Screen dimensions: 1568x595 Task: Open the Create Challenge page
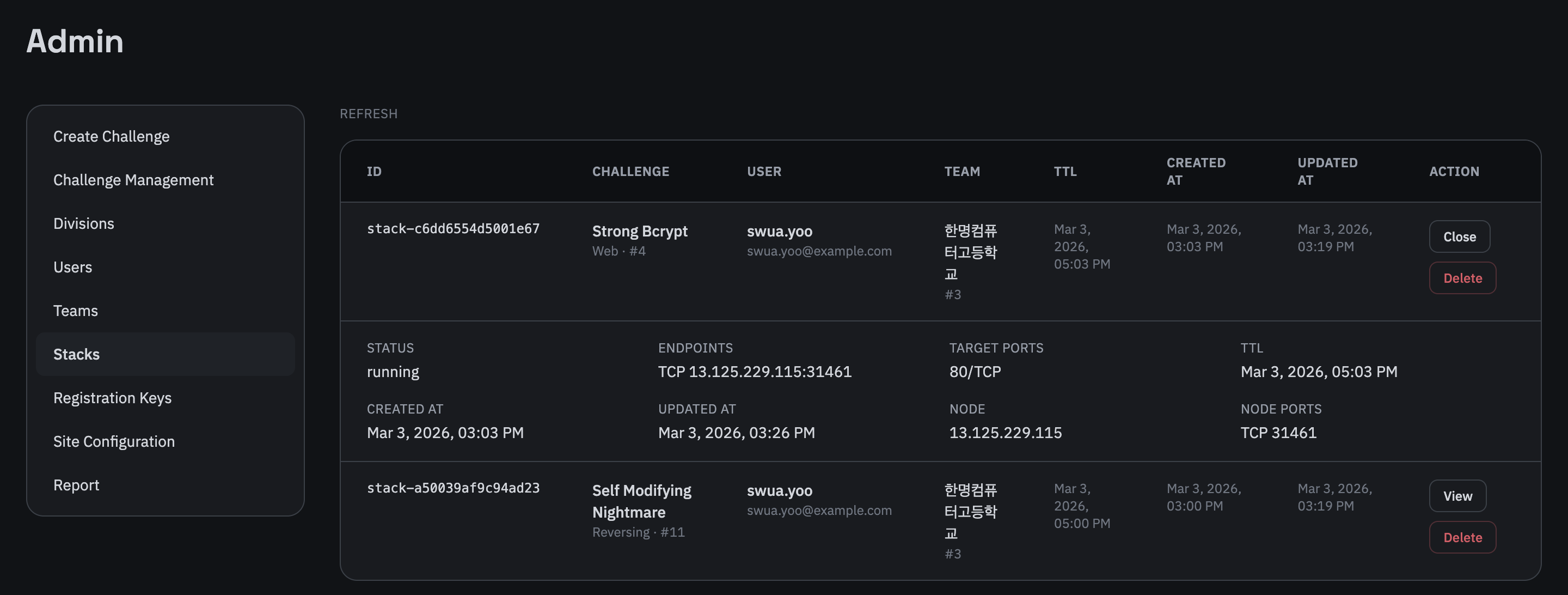coord(112,136)
